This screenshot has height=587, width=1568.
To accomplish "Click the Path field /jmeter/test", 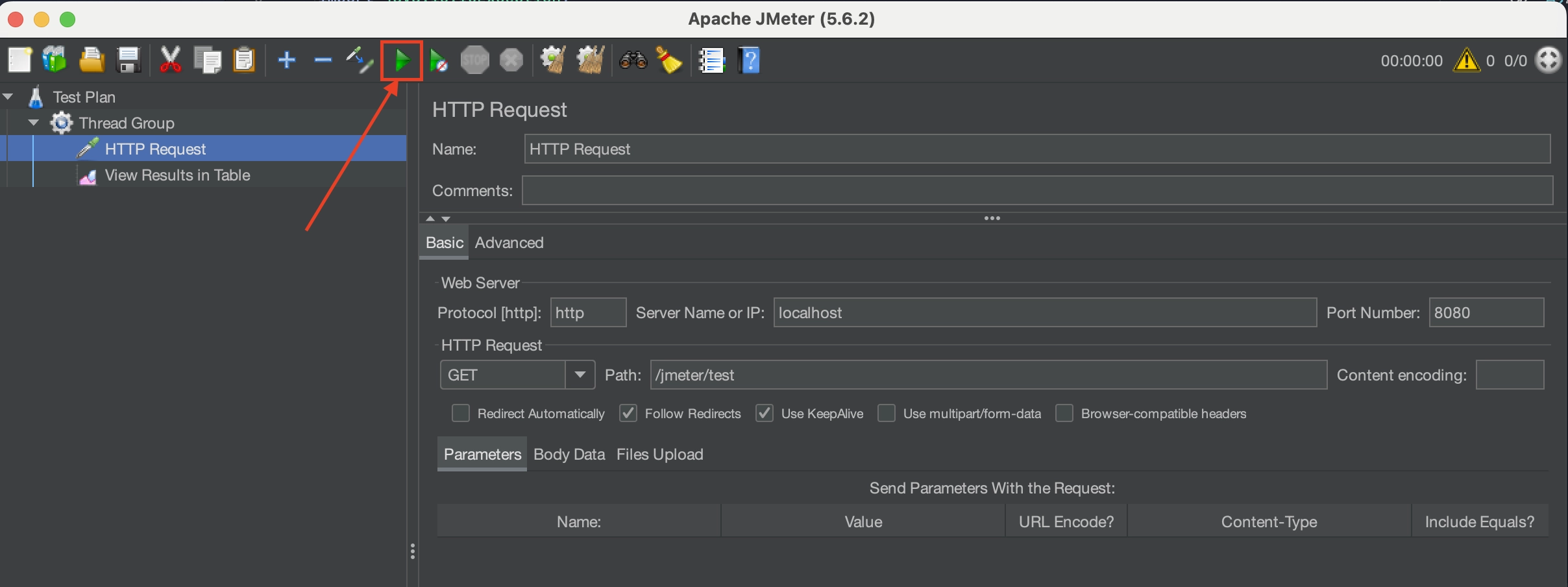I will pos(988,375).
